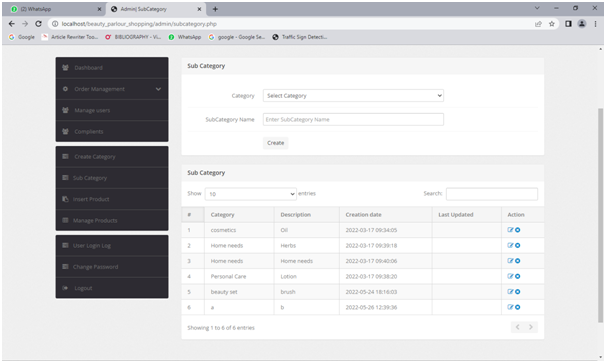
Task: Share this page from the address bar
Action: tap(538, 24)
